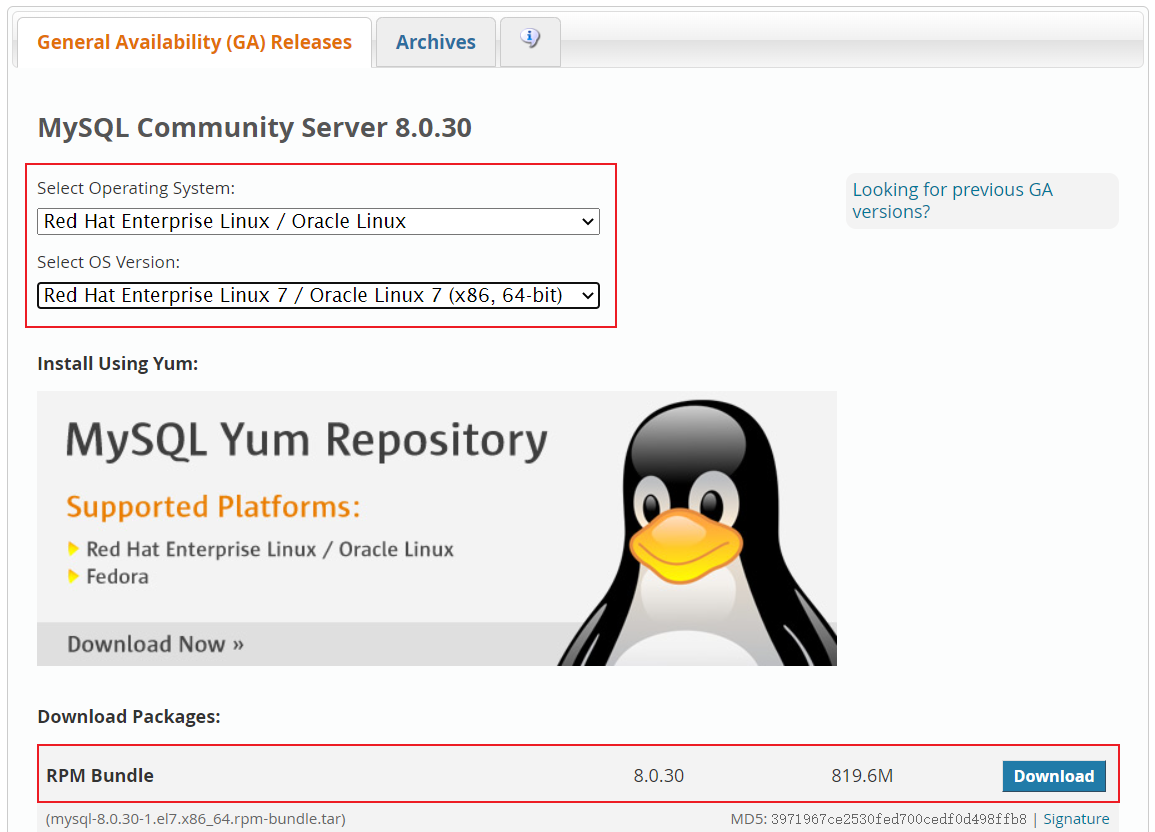Click the Download button for the RPM Bundle
1155x832 pixels.
click(1054, 776)
